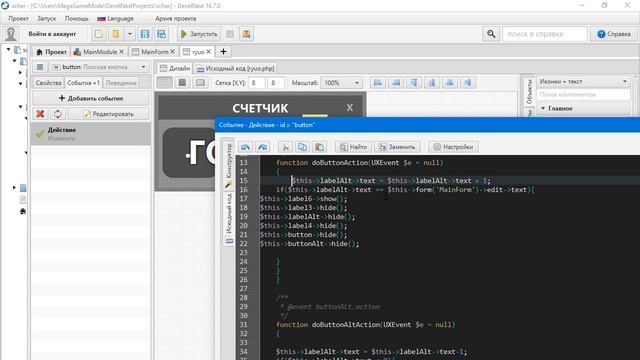This screenshot has width=640, height=360.
Task: Click the first align icon in the design toolbar
Action: click(378, 83)
